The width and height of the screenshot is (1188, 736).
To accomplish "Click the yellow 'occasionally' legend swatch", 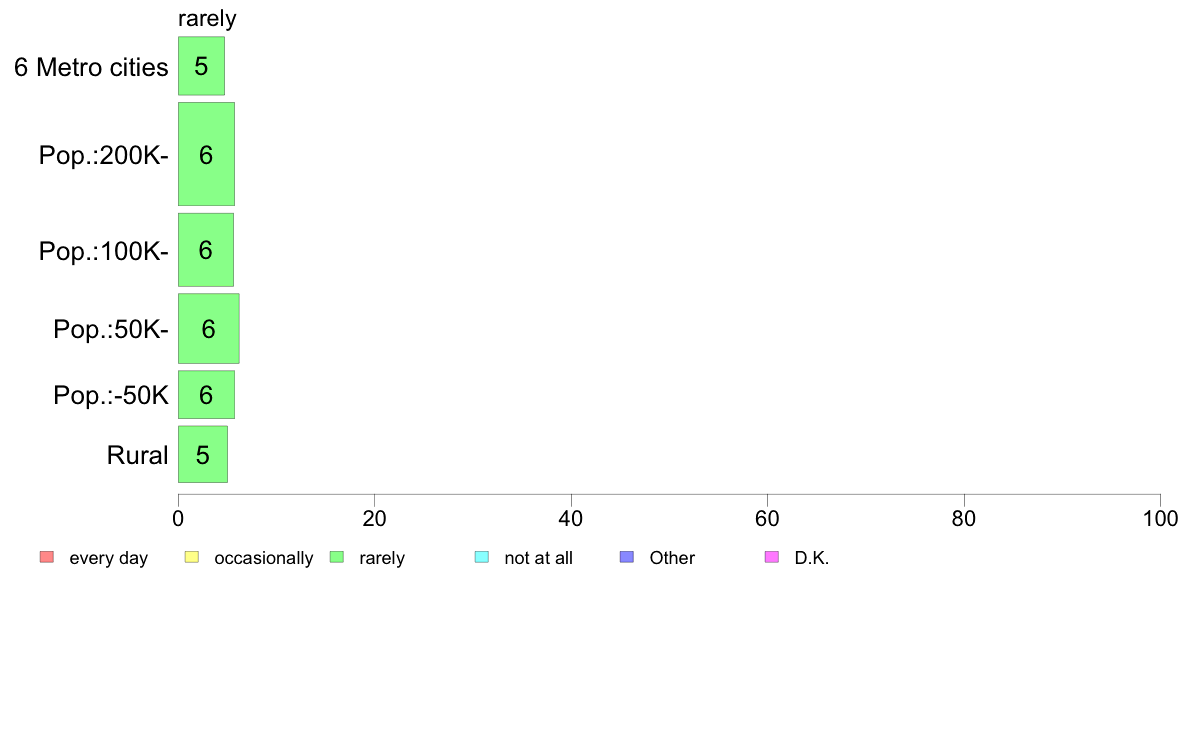I will [x=191, y=557].
